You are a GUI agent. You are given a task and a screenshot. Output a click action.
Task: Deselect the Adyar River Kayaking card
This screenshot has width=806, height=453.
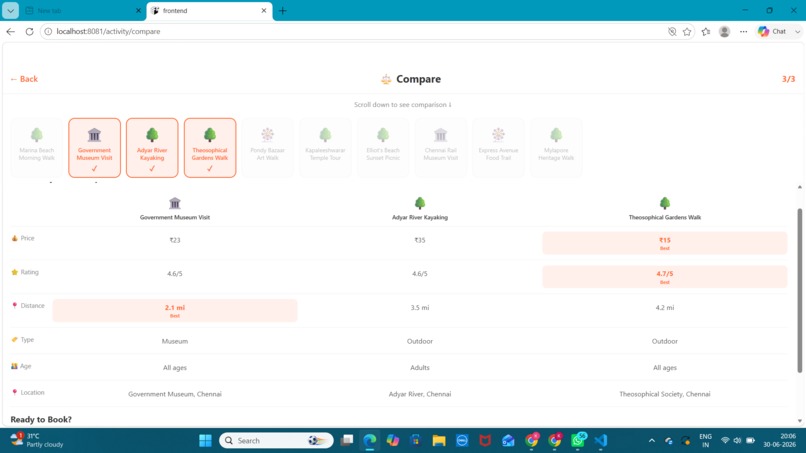click(x=152, y=148)
